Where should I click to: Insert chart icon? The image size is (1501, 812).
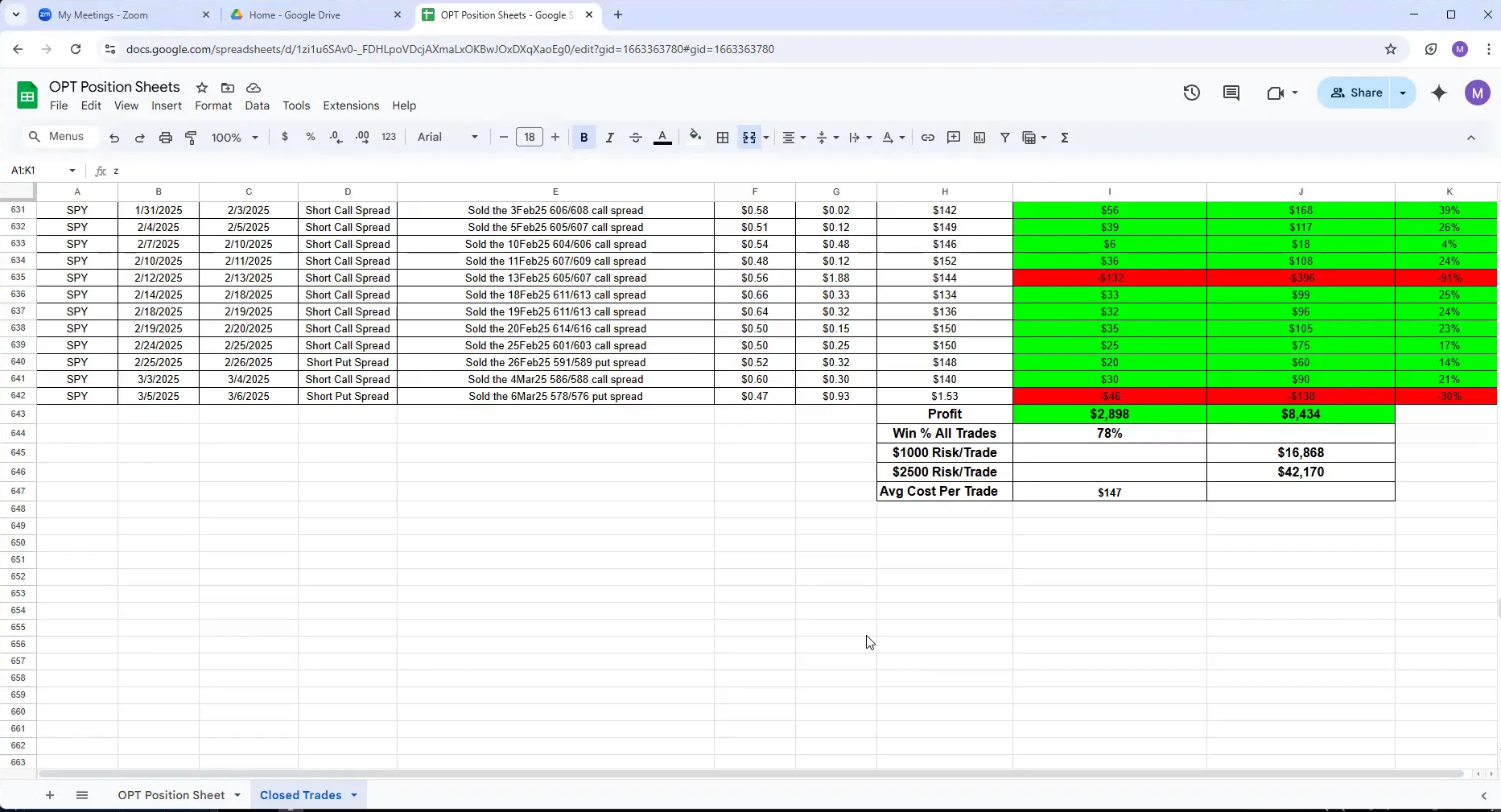pos(979,138)
